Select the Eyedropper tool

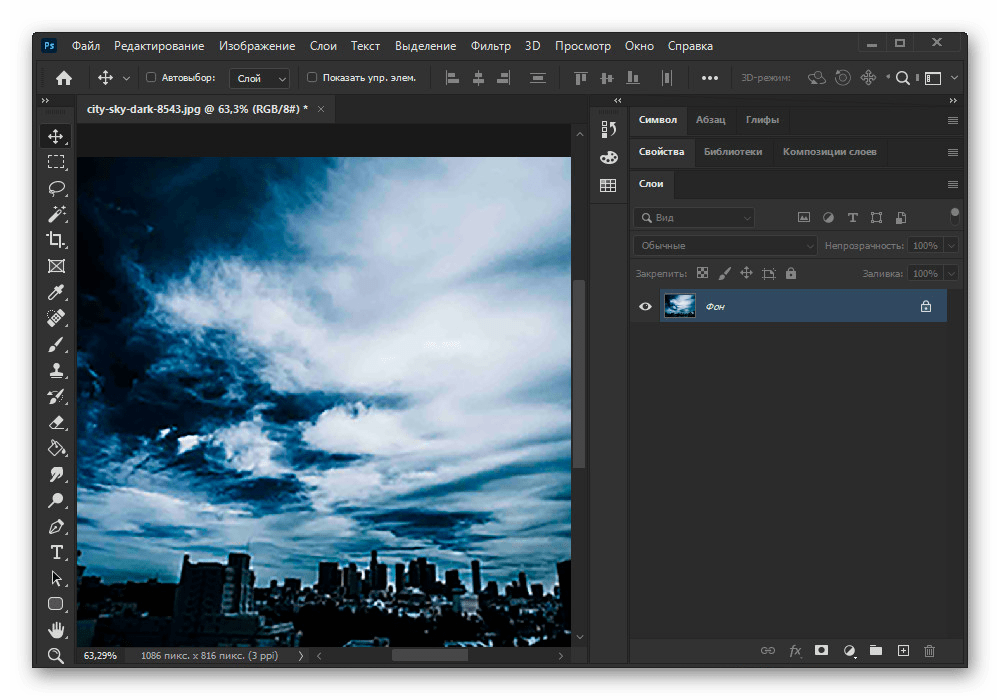click(x=55, y=293)
